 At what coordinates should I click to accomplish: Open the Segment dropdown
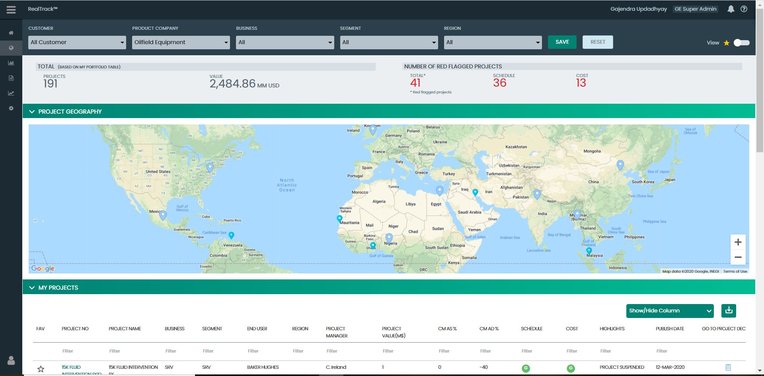(389, 42)
